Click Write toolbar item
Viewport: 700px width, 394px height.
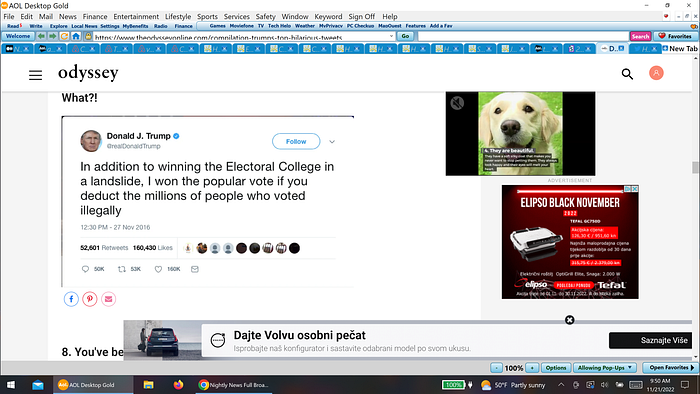pos(36,26)
